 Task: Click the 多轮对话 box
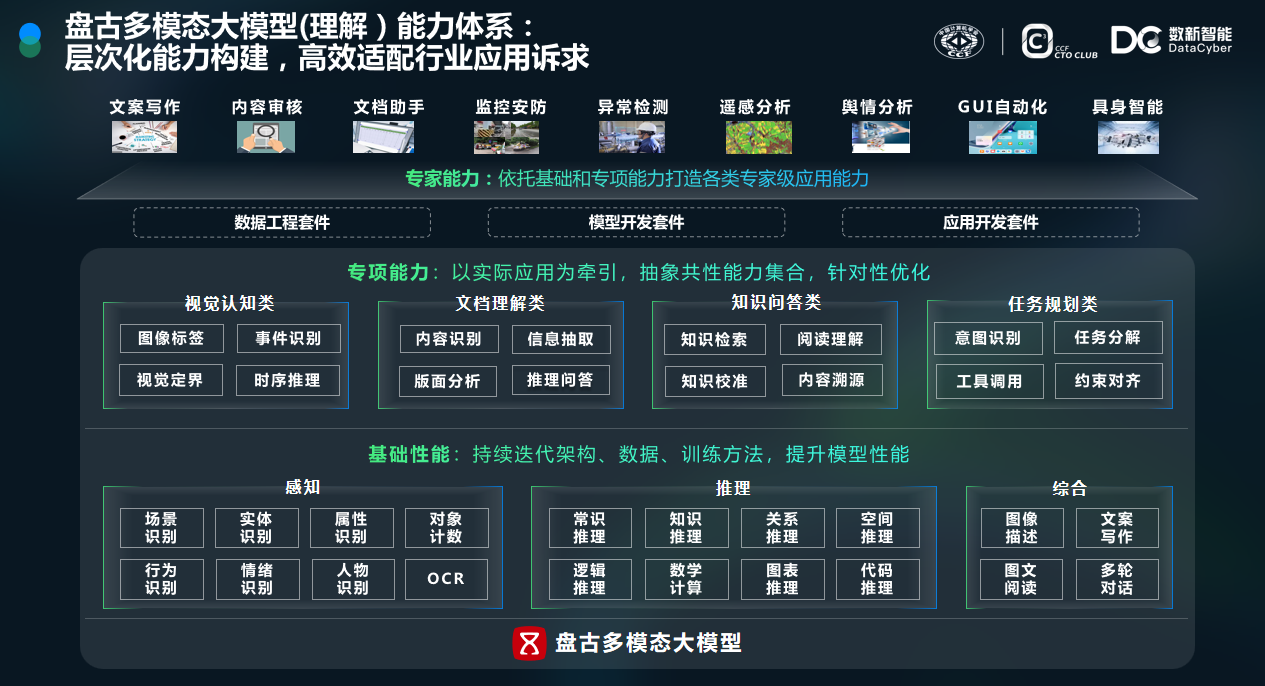click(x=1117, y=579)
